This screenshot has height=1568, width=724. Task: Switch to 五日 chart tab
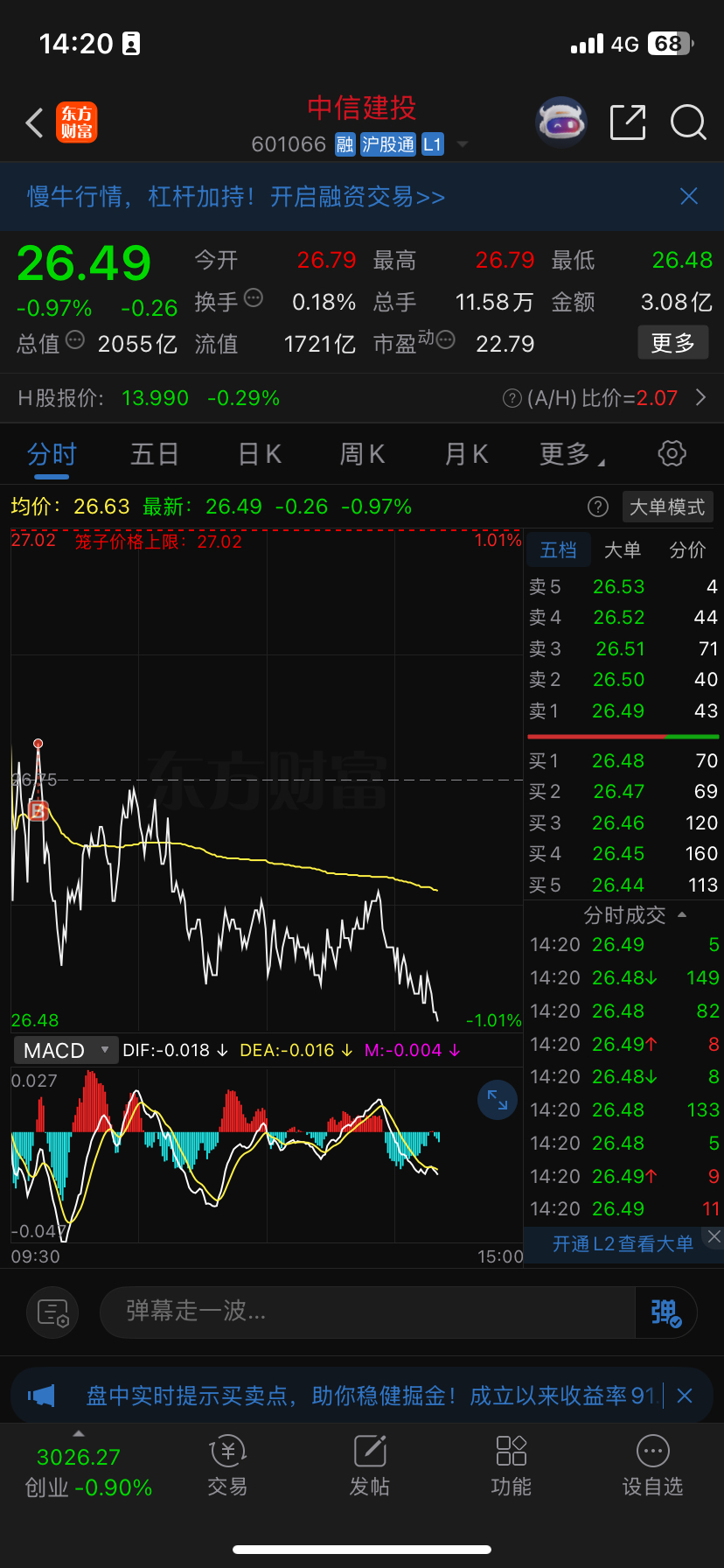pos(155,454)
